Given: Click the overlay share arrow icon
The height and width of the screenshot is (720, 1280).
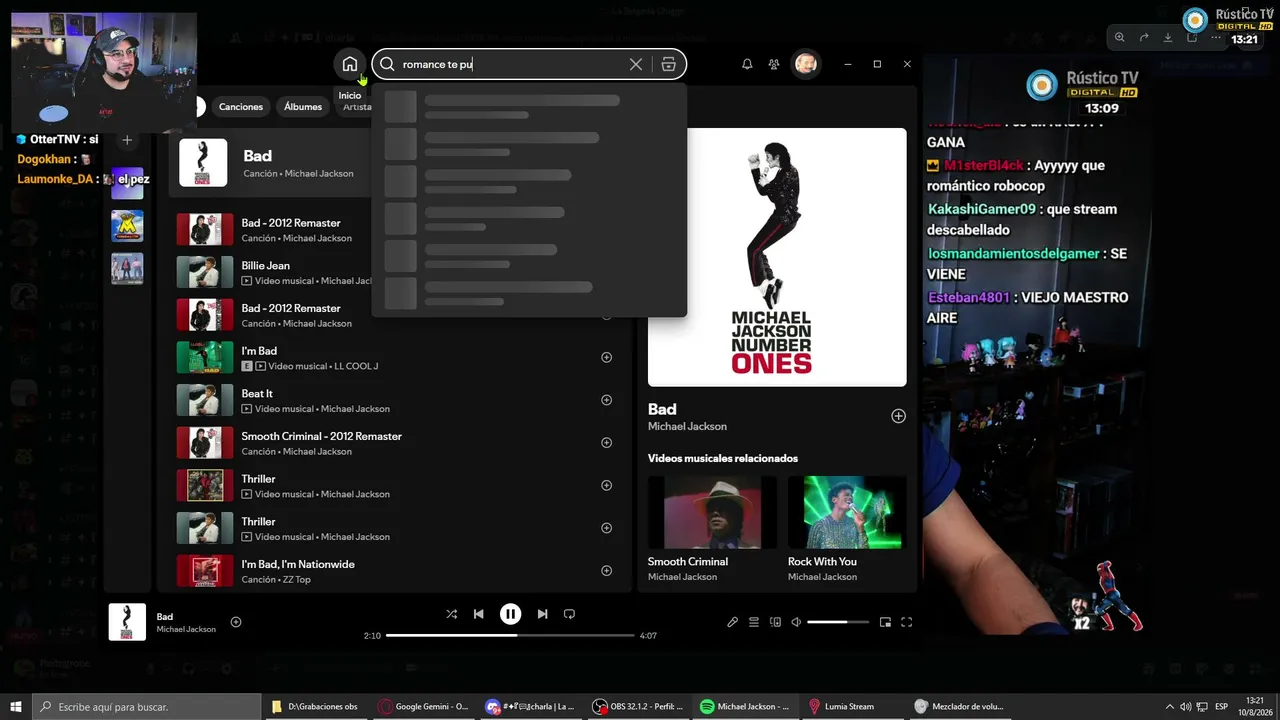Looking at the screenshot, I should (x=1144, y=38).
